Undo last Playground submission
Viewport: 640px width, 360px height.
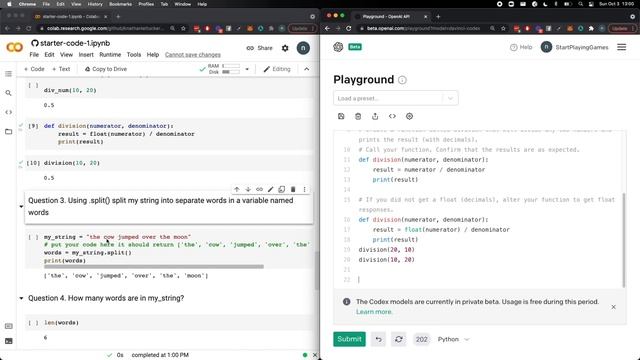point(378,339)
